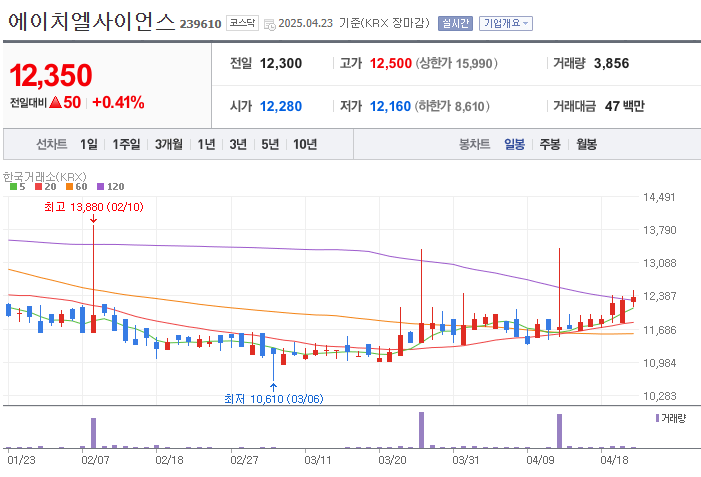
Task: Switch to 주봉 weekly candle chart
Action: [x=550, y=144]
